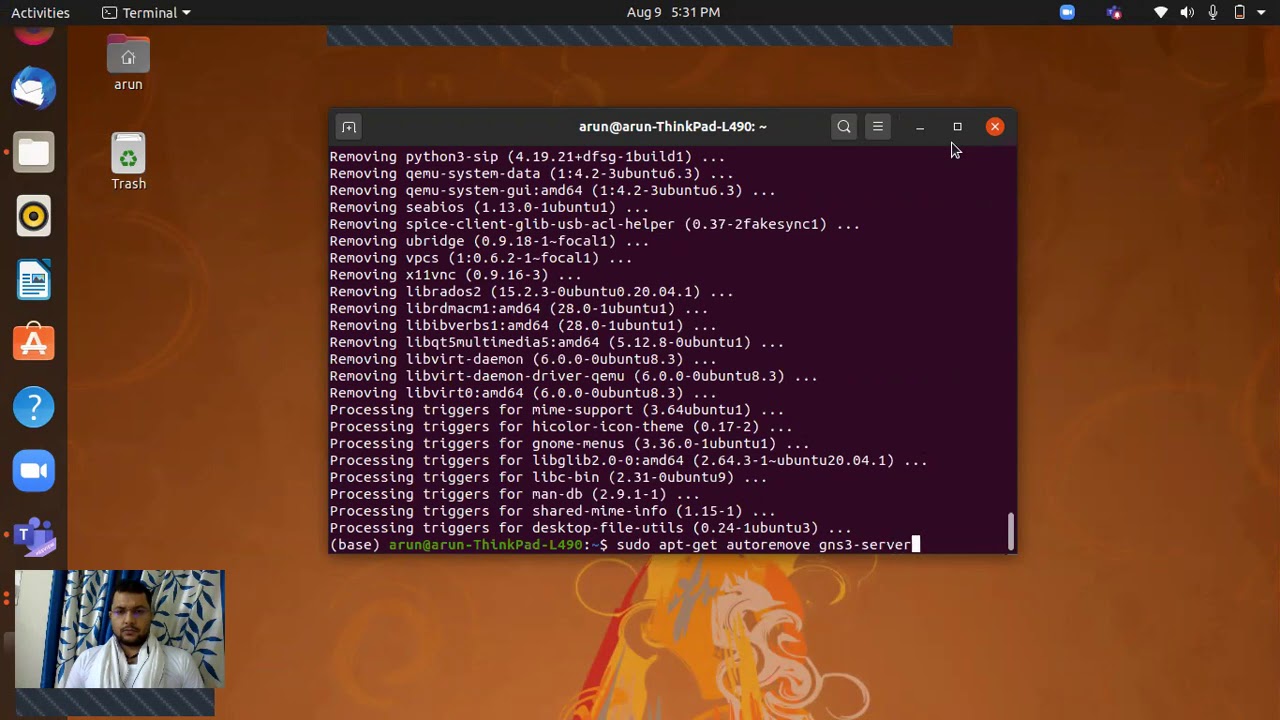Open Ubuntu Software from the dock
1280x720 pixels.
point(34,343)
